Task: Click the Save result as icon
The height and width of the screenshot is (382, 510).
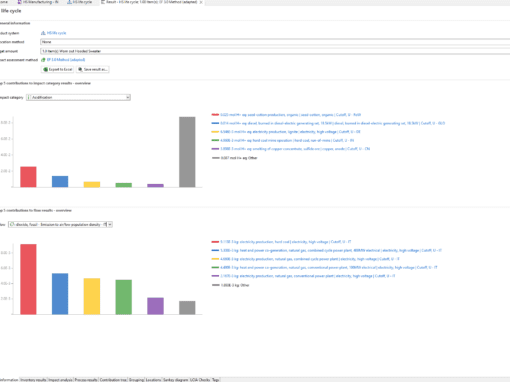Action: (x=80, y=69)
